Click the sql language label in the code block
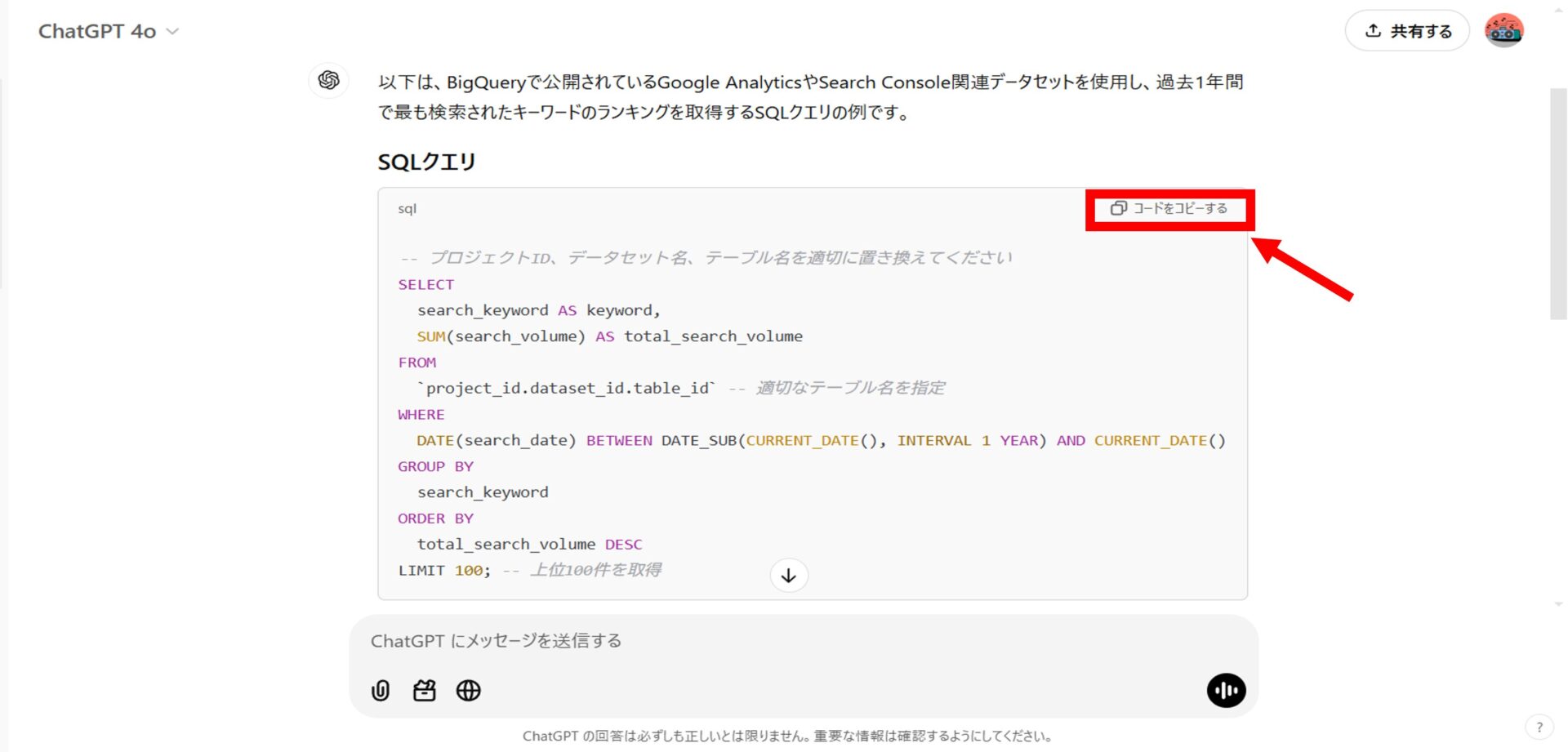This screenshot has height=752, width=1568. (407, 209)
